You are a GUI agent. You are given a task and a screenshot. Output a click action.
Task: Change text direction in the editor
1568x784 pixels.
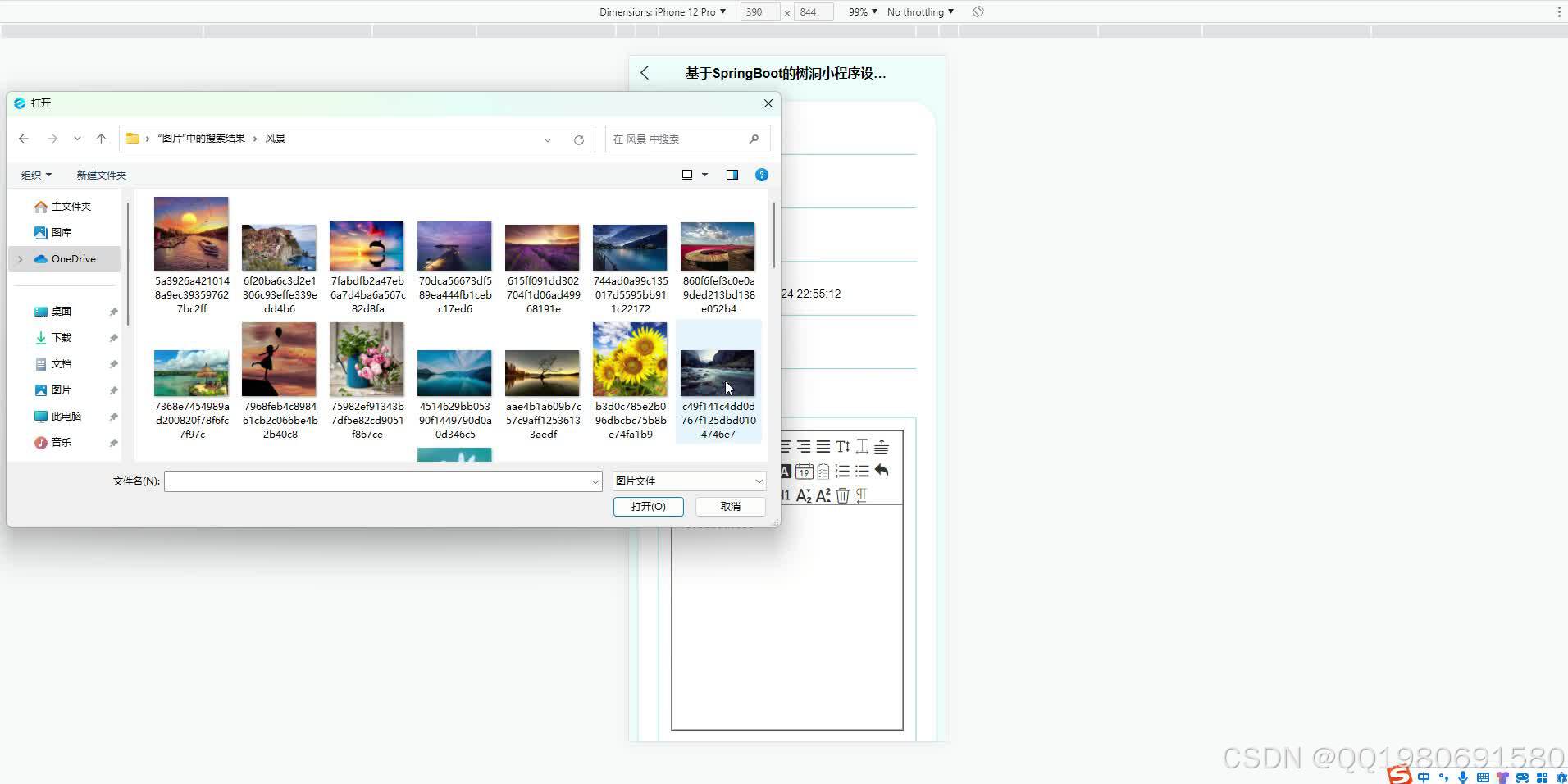pos(861,495)
